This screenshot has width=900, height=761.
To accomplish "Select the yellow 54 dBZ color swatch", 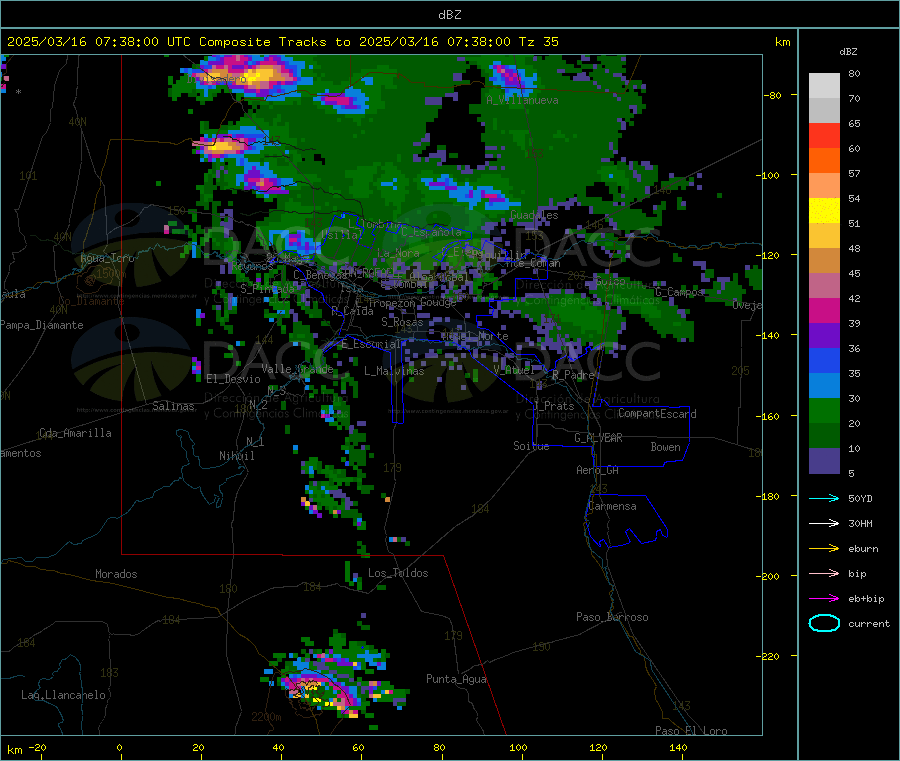I will pyautogui.click(x=824, y=211).
